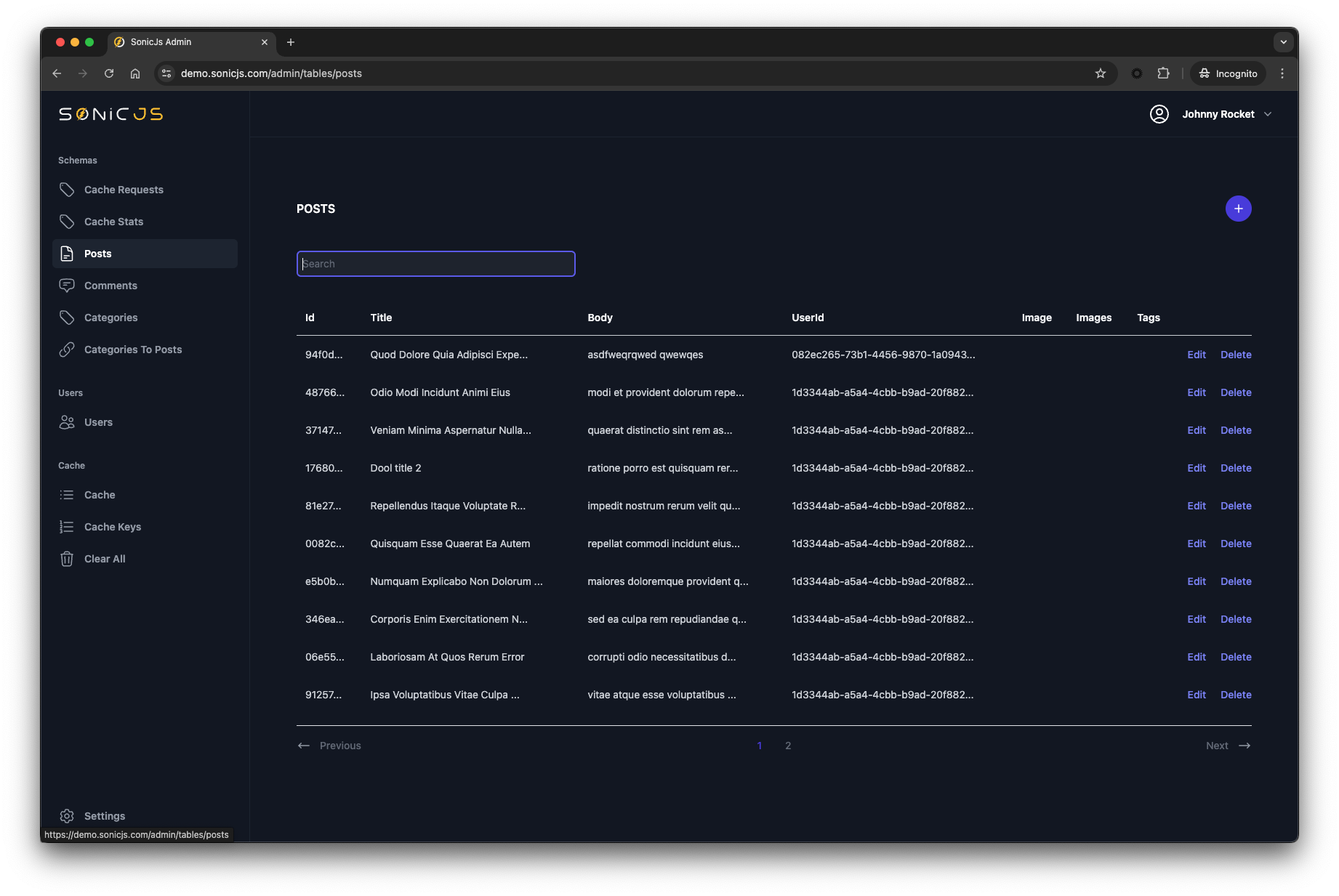Click the user avatar circle icon
Screen dimensions: 1339x896
[1159, 114]
